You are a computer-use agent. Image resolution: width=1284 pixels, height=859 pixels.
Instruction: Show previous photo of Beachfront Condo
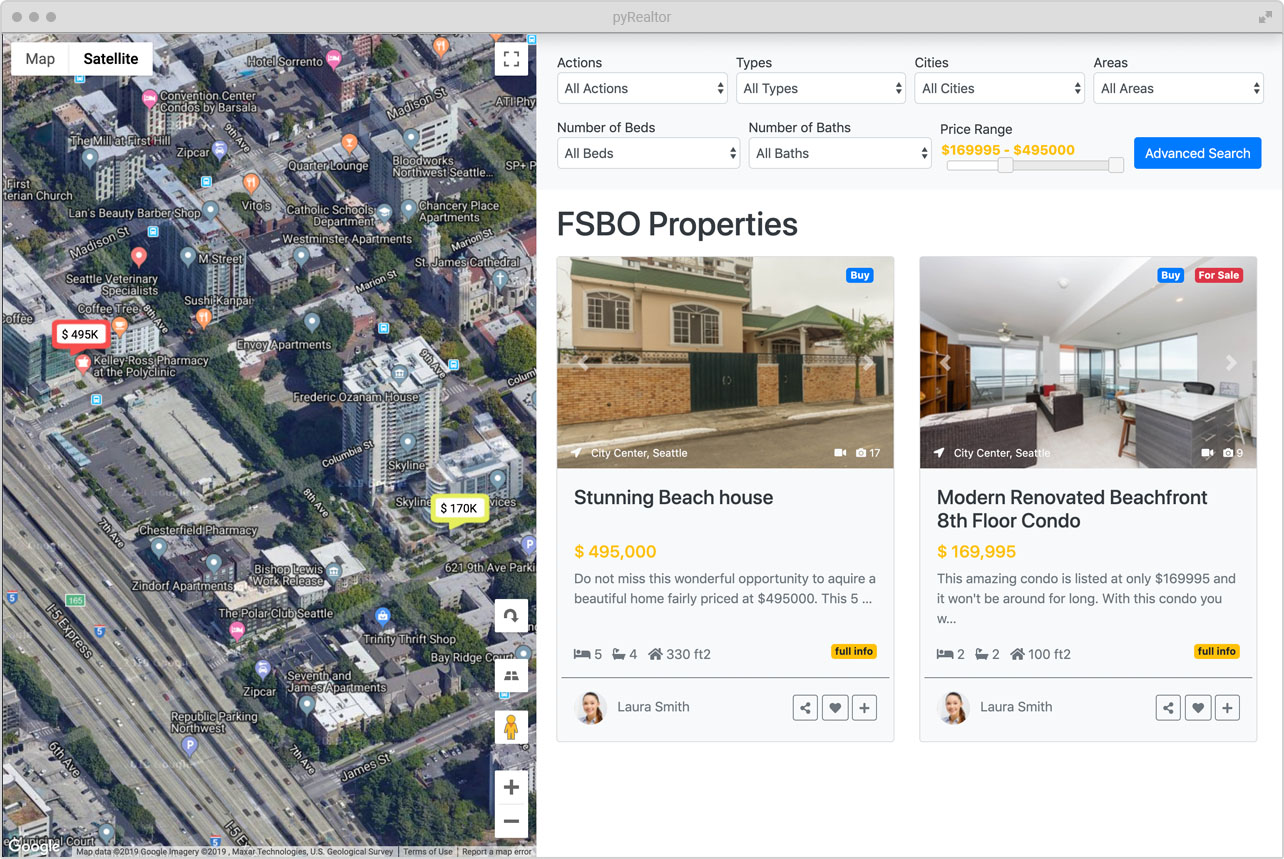945,363
